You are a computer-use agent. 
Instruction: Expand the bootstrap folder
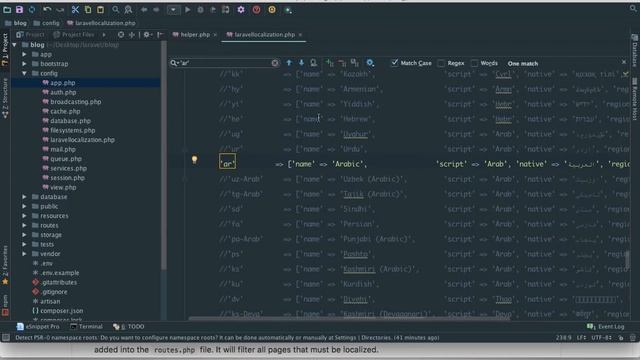tap(24, 64)
